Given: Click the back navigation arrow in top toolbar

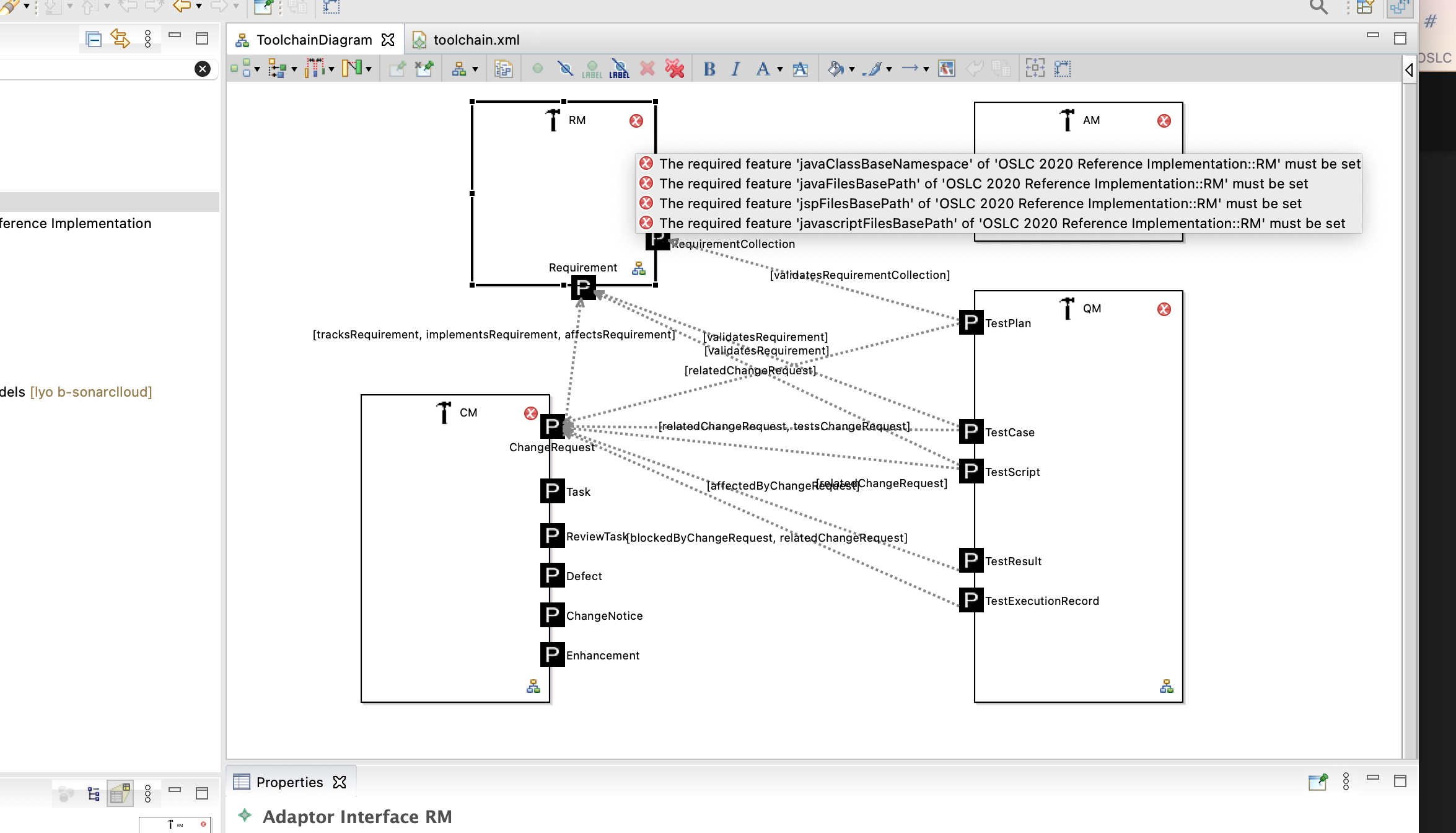Looking at the screenshot, I should click(x=182, y=6).
